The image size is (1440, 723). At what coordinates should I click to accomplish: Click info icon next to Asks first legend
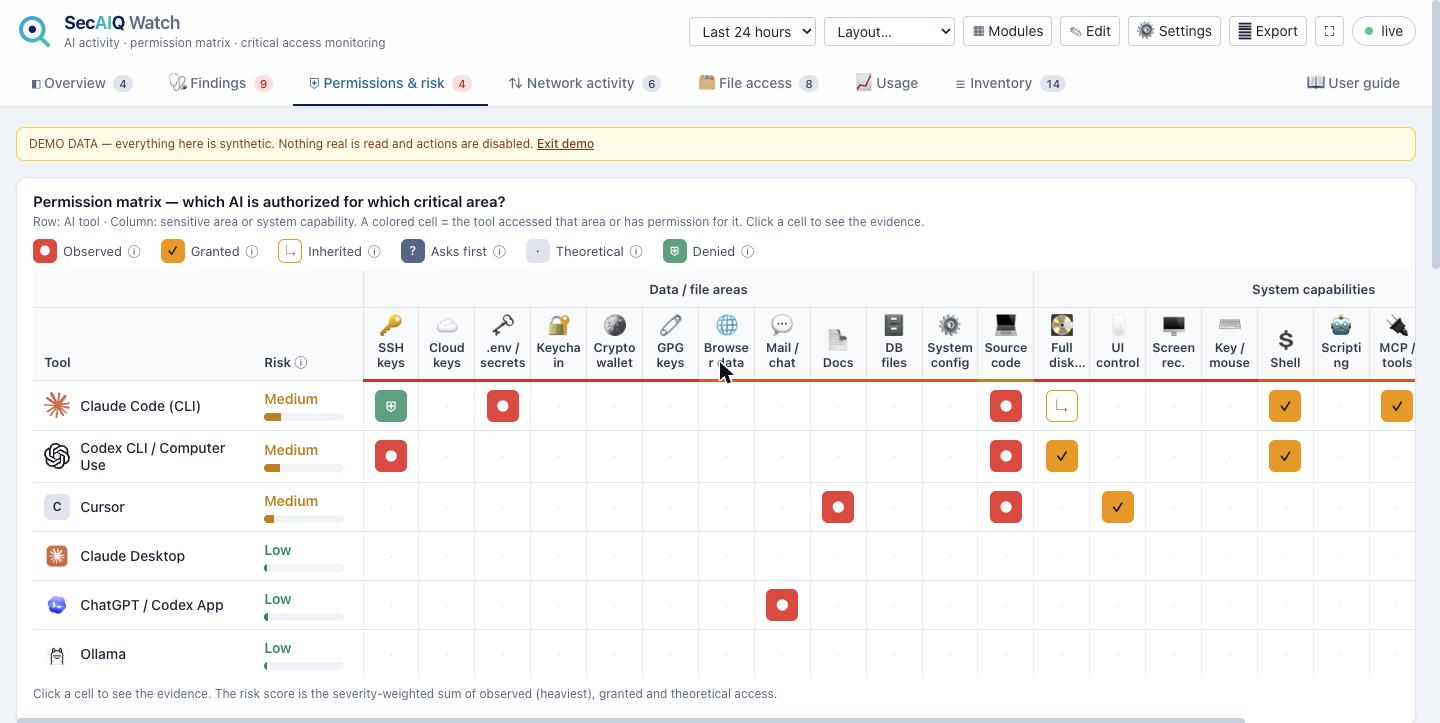(499, 252)
